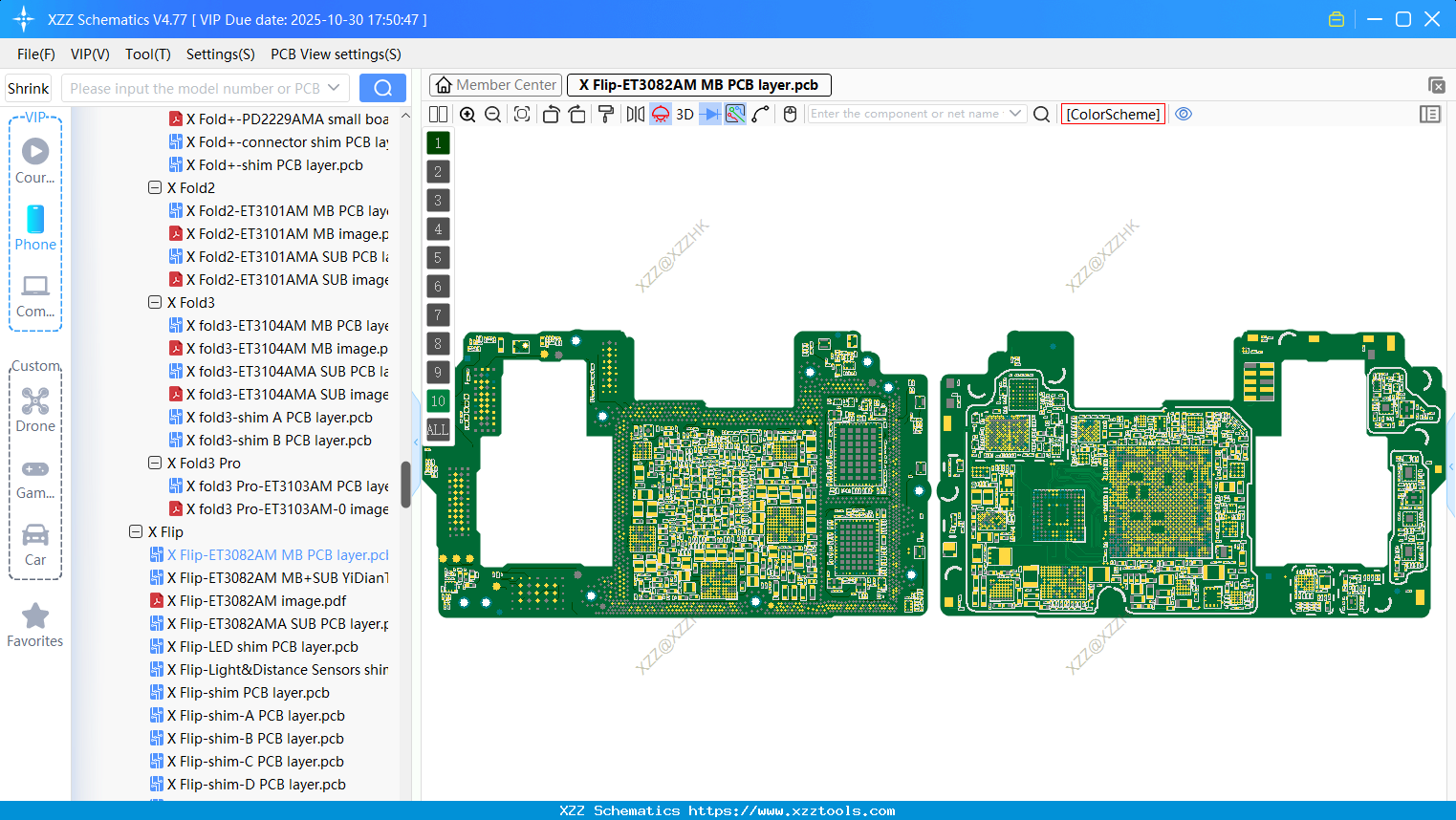Collapse the X Flip section

coord(135,531)
